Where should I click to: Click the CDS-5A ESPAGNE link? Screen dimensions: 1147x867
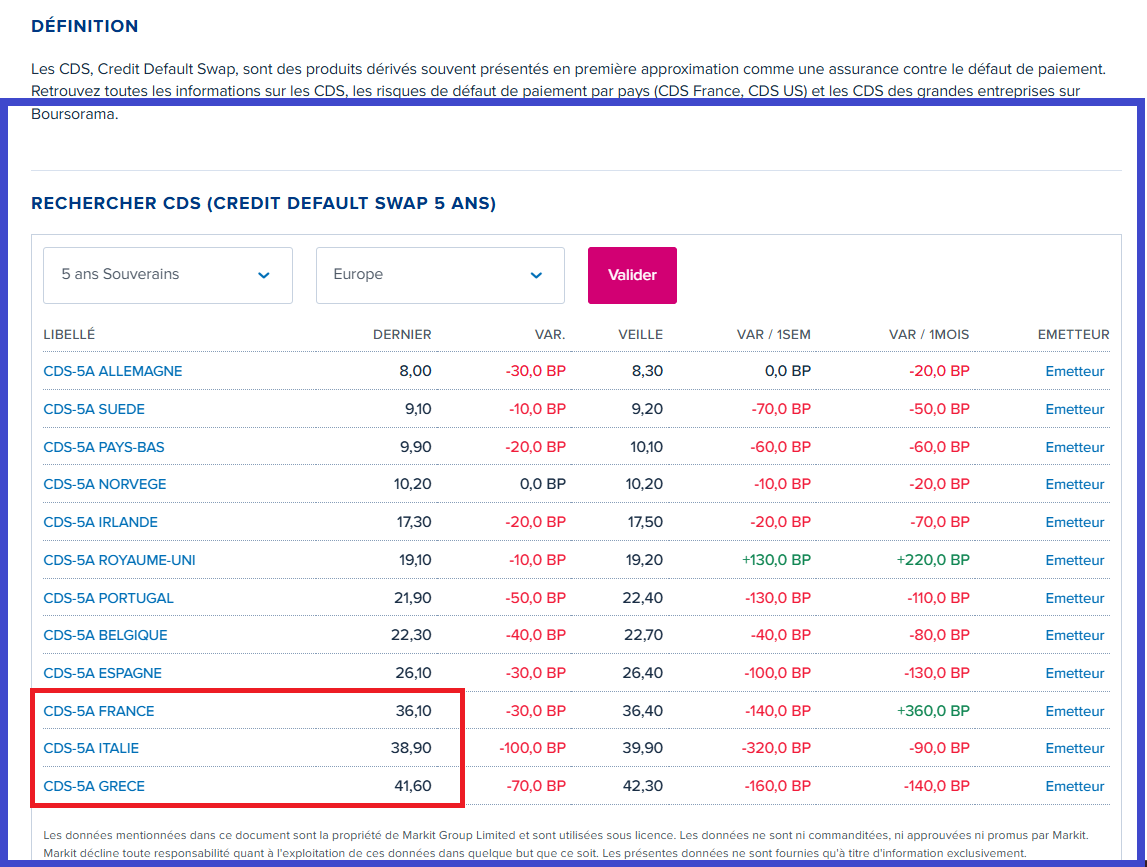(102, 673)
